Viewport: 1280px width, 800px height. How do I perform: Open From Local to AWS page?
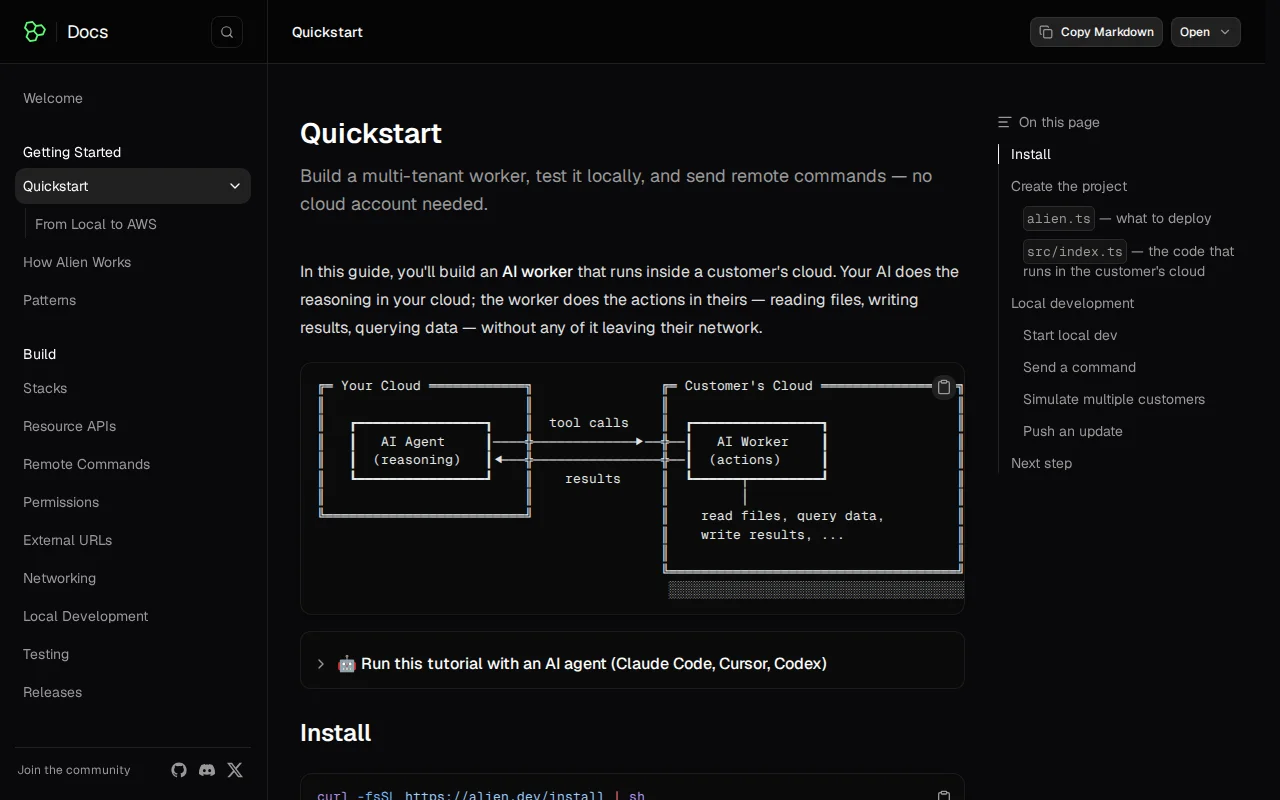(x=96, y=224)
